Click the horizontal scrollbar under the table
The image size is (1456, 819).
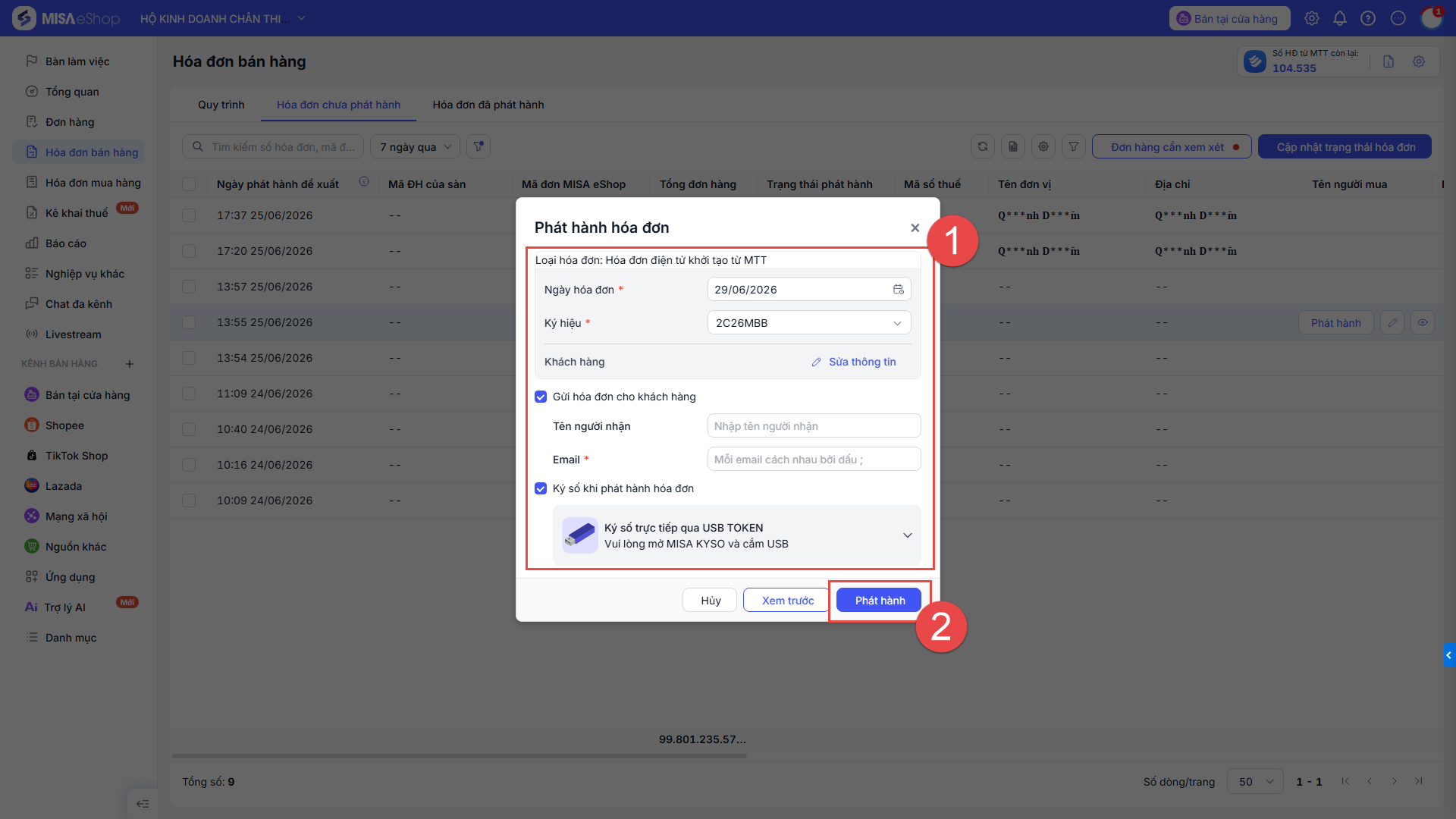(x=460, y=756)
